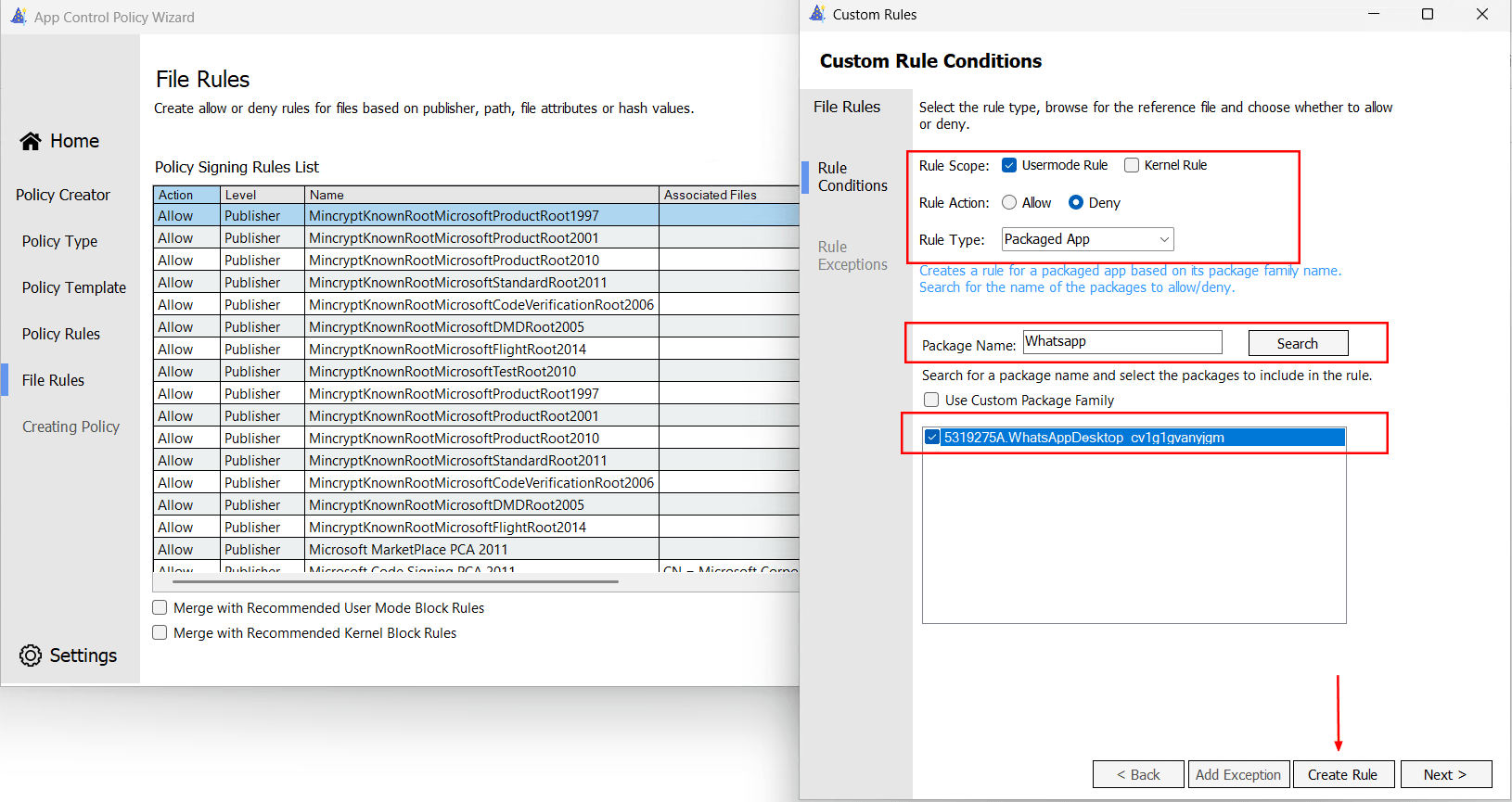Click the Associated Files column header
Screen dimensions: 1512x802
click(x=729, y=195)
